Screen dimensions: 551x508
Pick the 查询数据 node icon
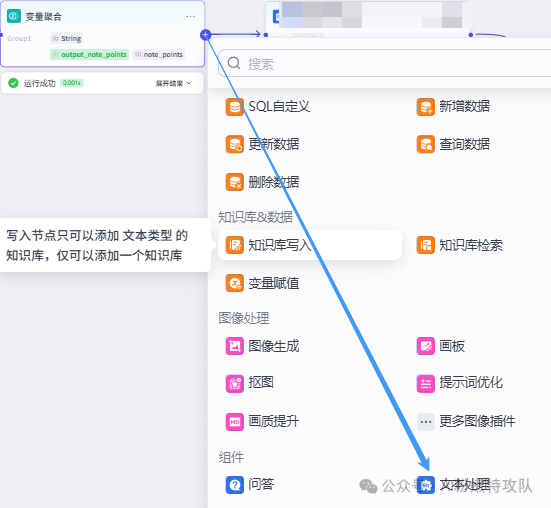pyautogui.click(x=426, y=144)
